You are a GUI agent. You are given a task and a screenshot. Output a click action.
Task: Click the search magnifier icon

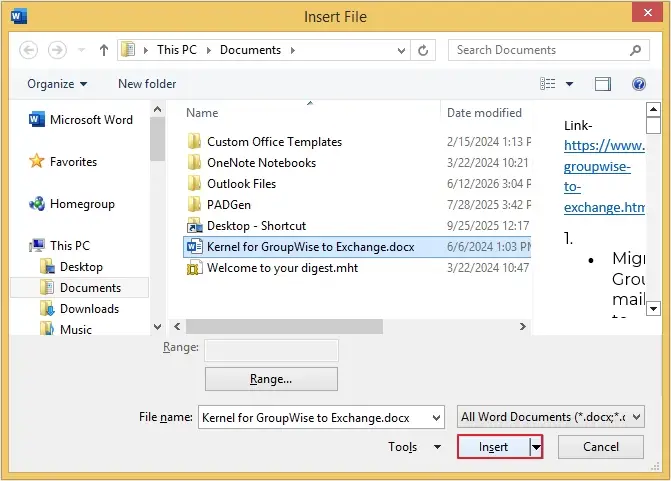click(635, 50)
